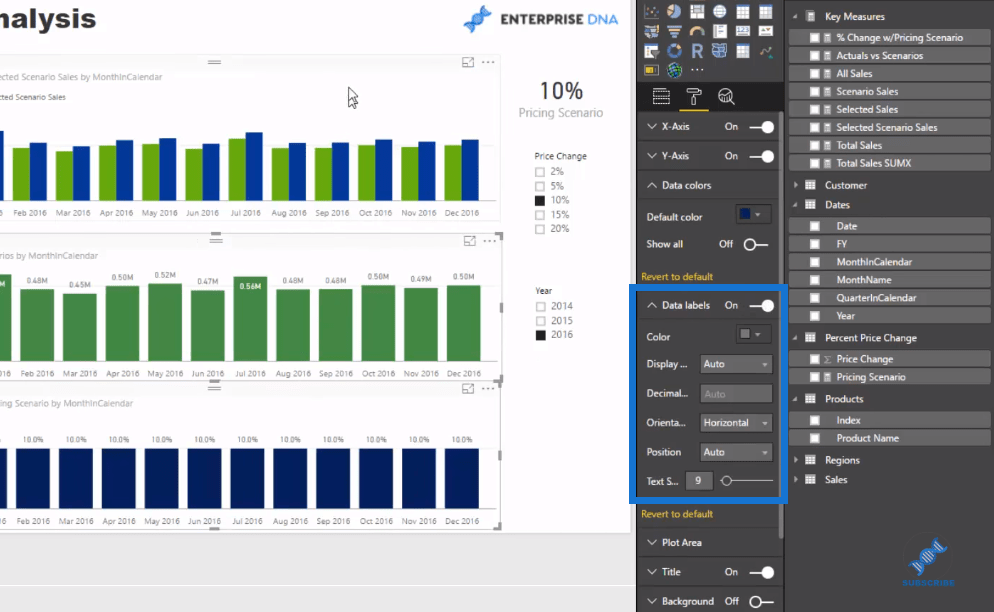The height and width of the screenshot is (612, 994).
Task: Select the filled map visualization
Action: (x=651, y=31)
